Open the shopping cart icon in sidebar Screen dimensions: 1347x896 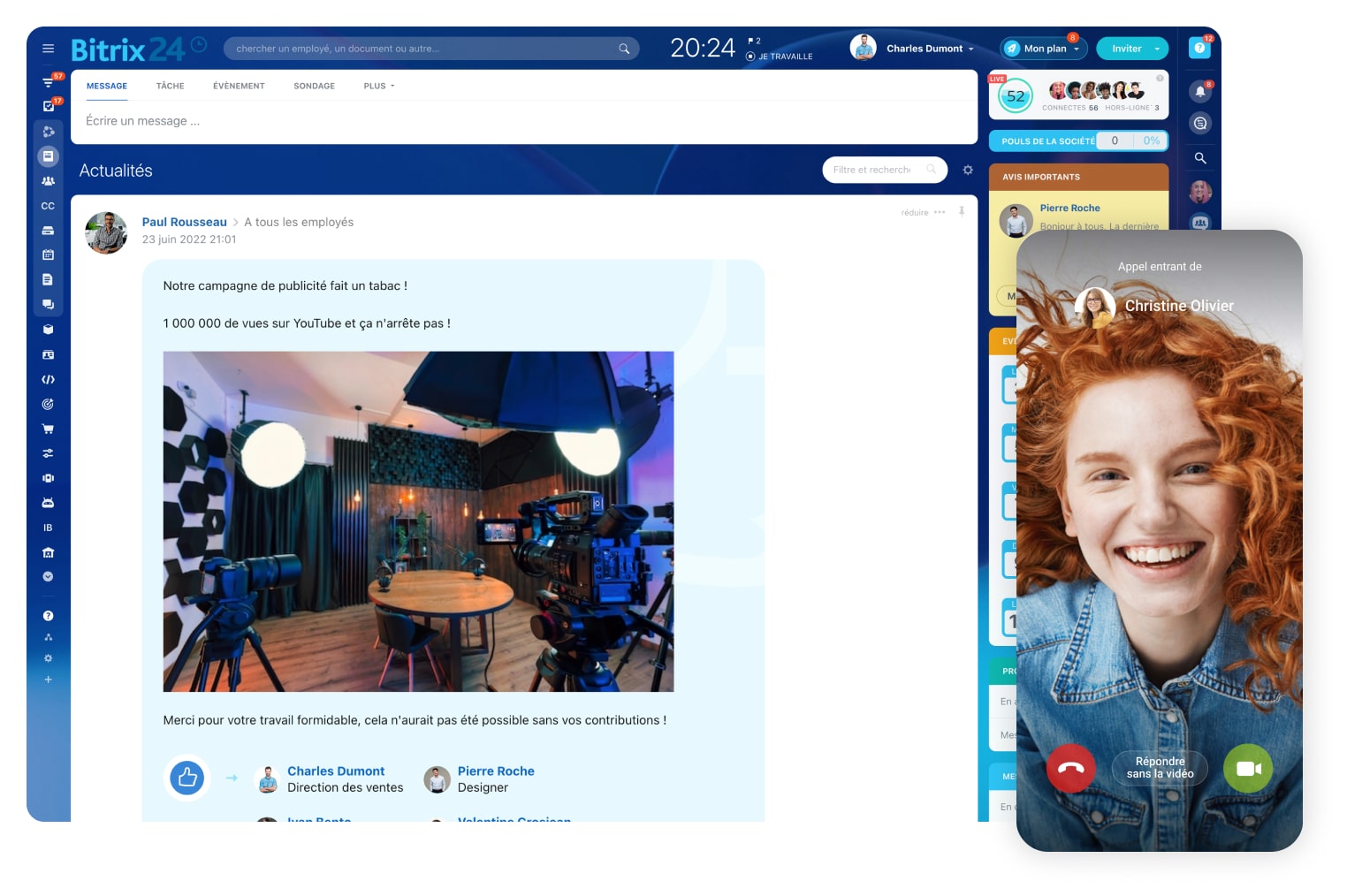[48, 429]
